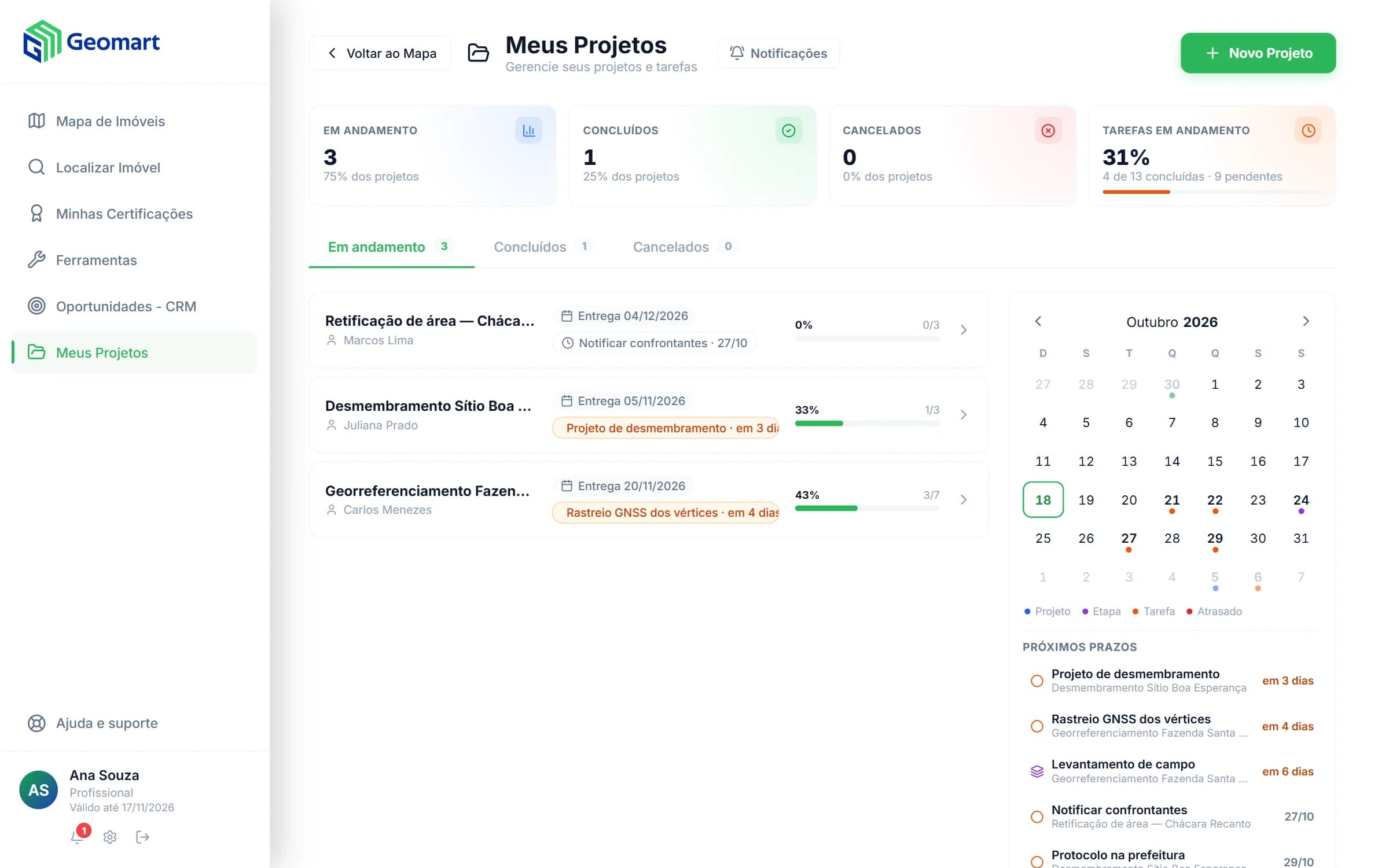1389x868 pixels.
Task: Mark Projeto de desmembramento deadline as done
Action: pyautogui.click(x=1037, y=681)
